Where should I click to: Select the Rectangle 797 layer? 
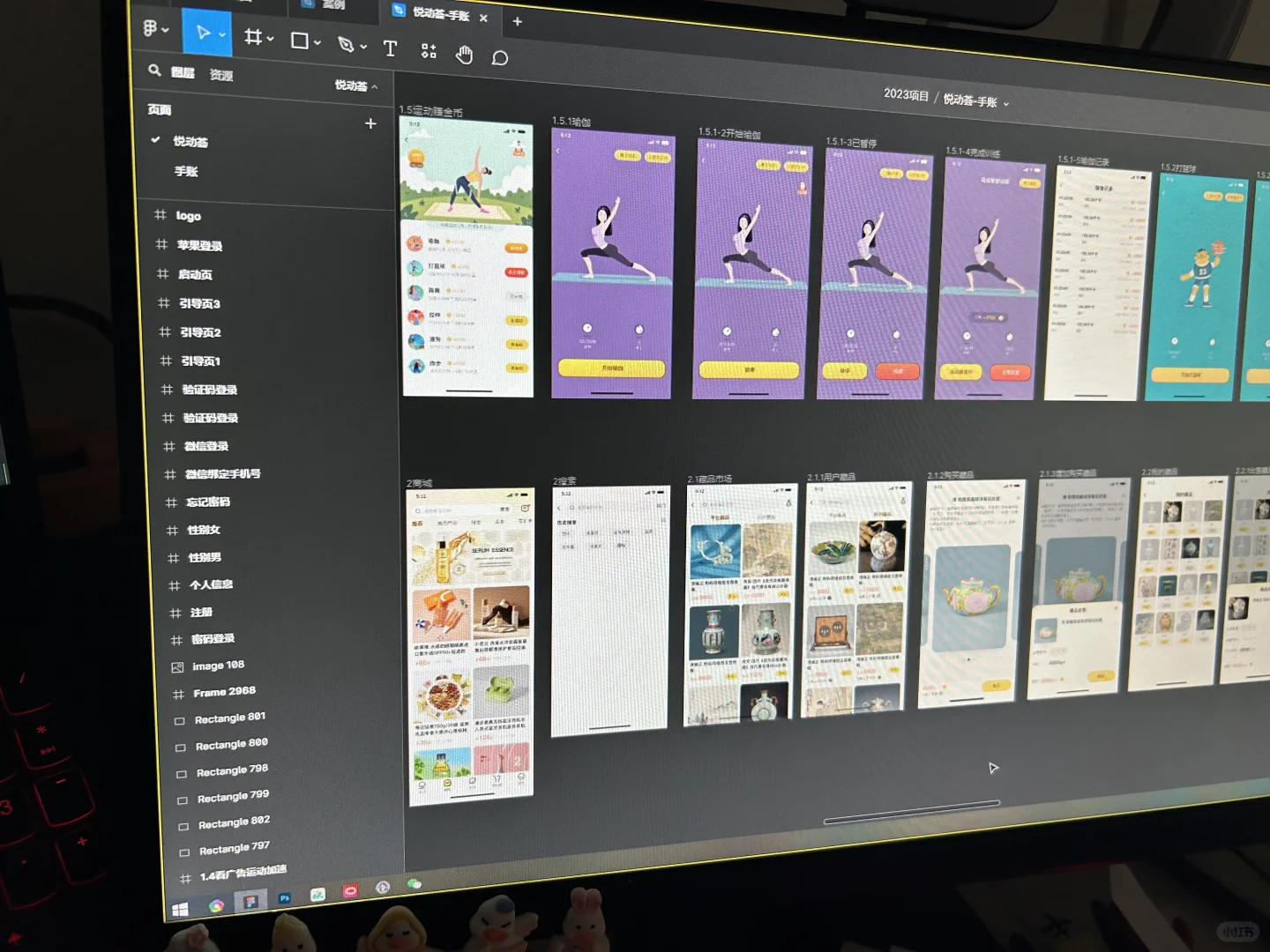(235, 849)
